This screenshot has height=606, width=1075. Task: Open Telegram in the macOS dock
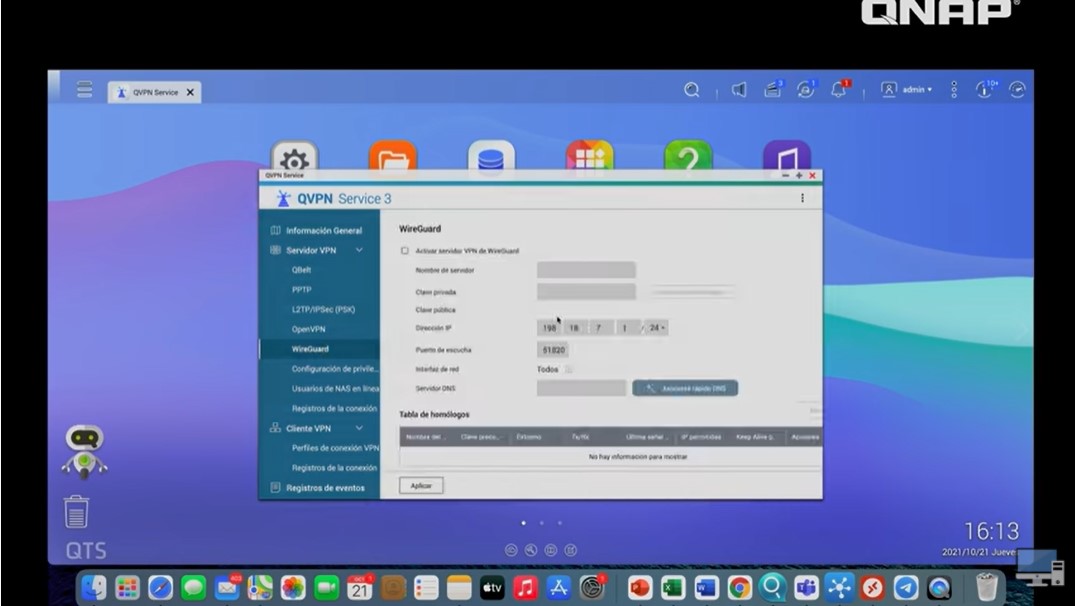[x=906, y=587]
